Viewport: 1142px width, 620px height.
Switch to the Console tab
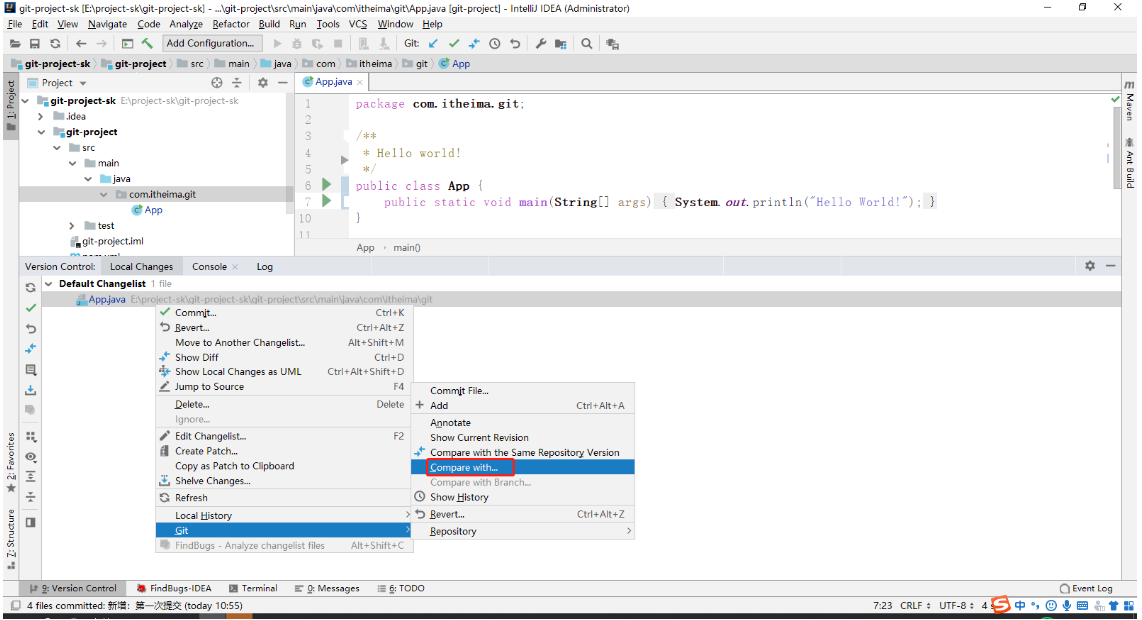[209, 267]
